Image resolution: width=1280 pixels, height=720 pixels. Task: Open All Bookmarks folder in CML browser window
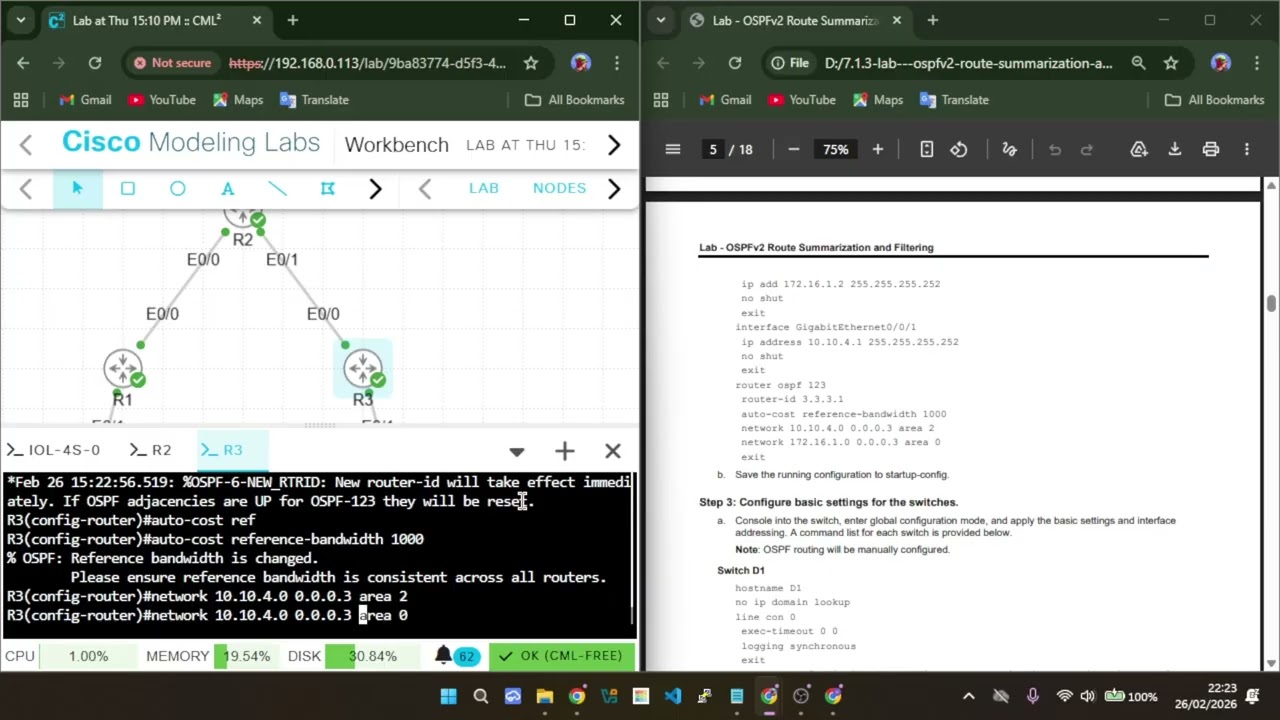575,100
